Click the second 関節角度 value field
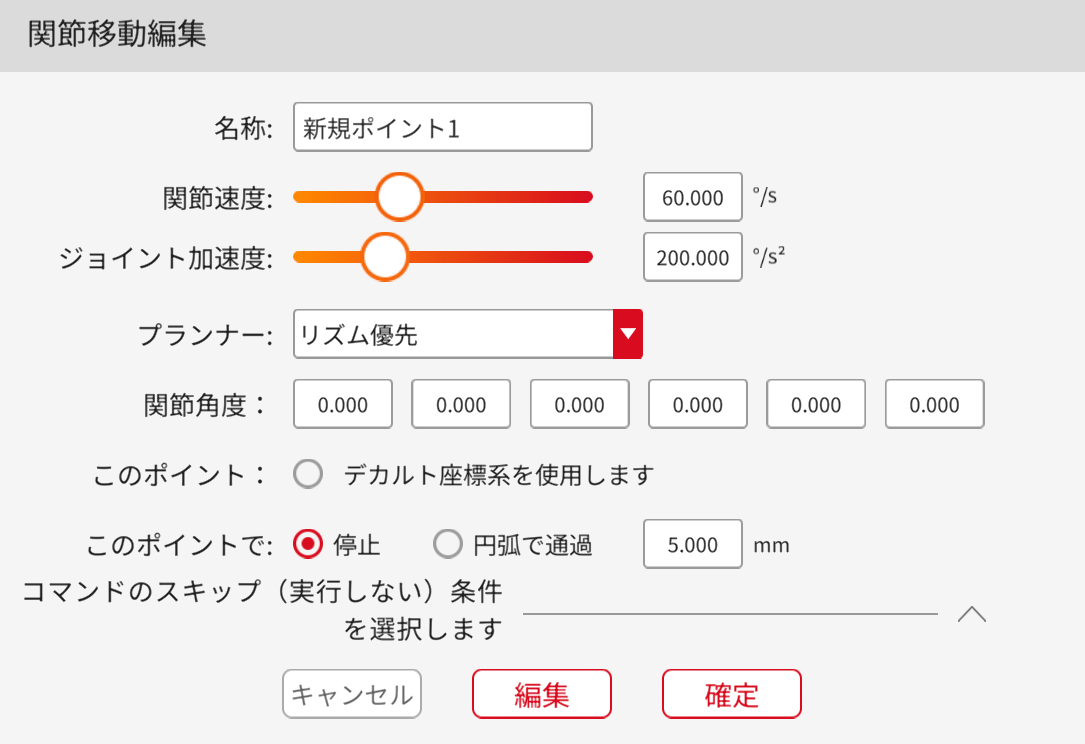The width and height of the screenshot is (1085, 744). (x=461, y=405)
